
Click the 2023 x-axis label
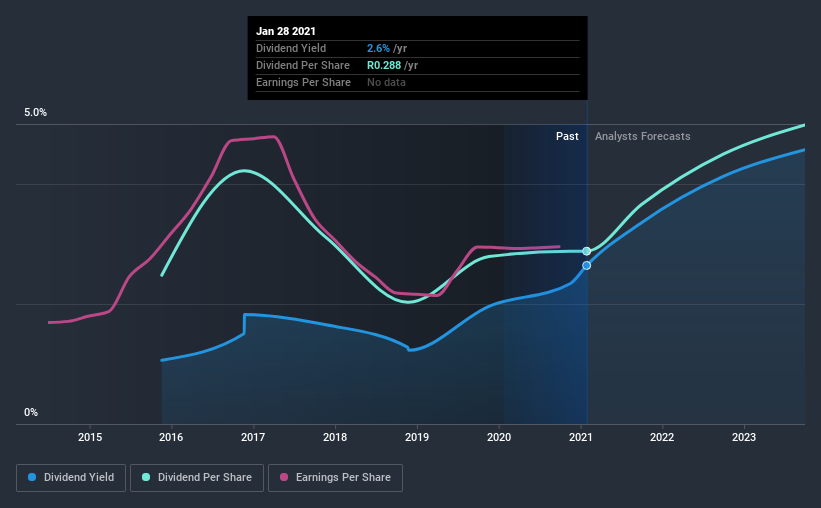(x=744, y=437)
